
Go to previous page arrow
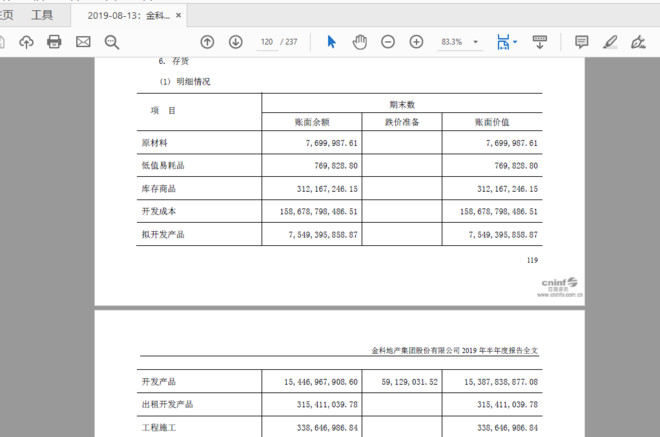pyautogui.click(x=207, y=42)
